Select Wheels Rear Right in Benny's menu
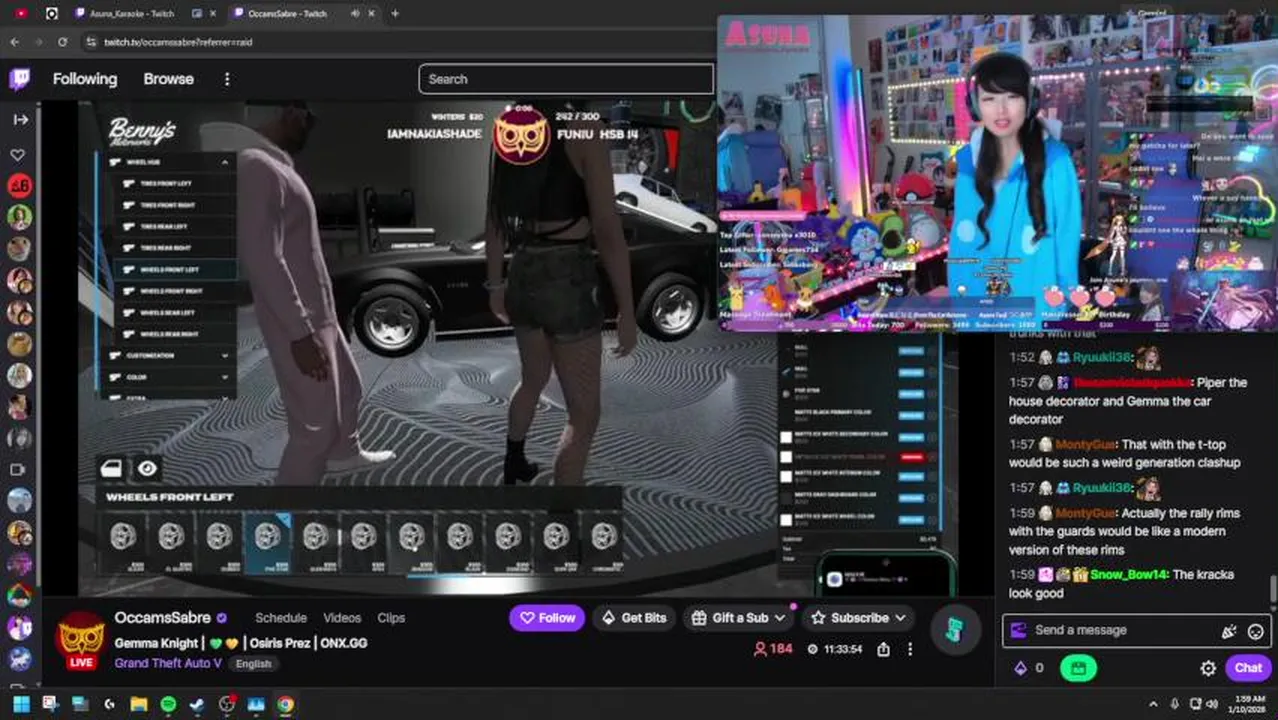The image size is (1278, 720). pyautogui.click(x=174, y=334)
